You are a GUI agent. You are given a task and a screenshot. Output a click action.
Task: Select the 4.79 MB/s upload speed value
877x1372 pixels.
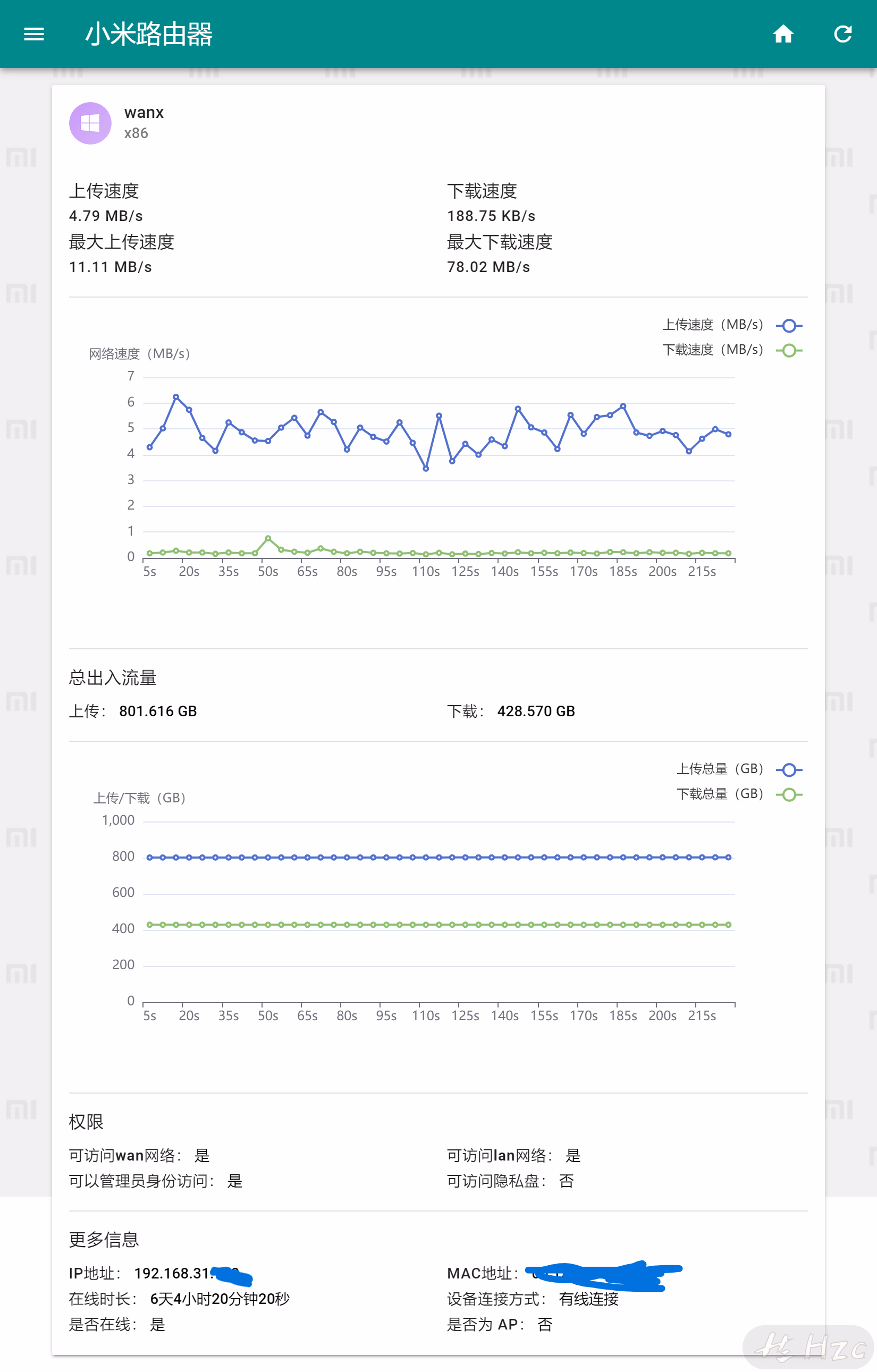point(106,216)
